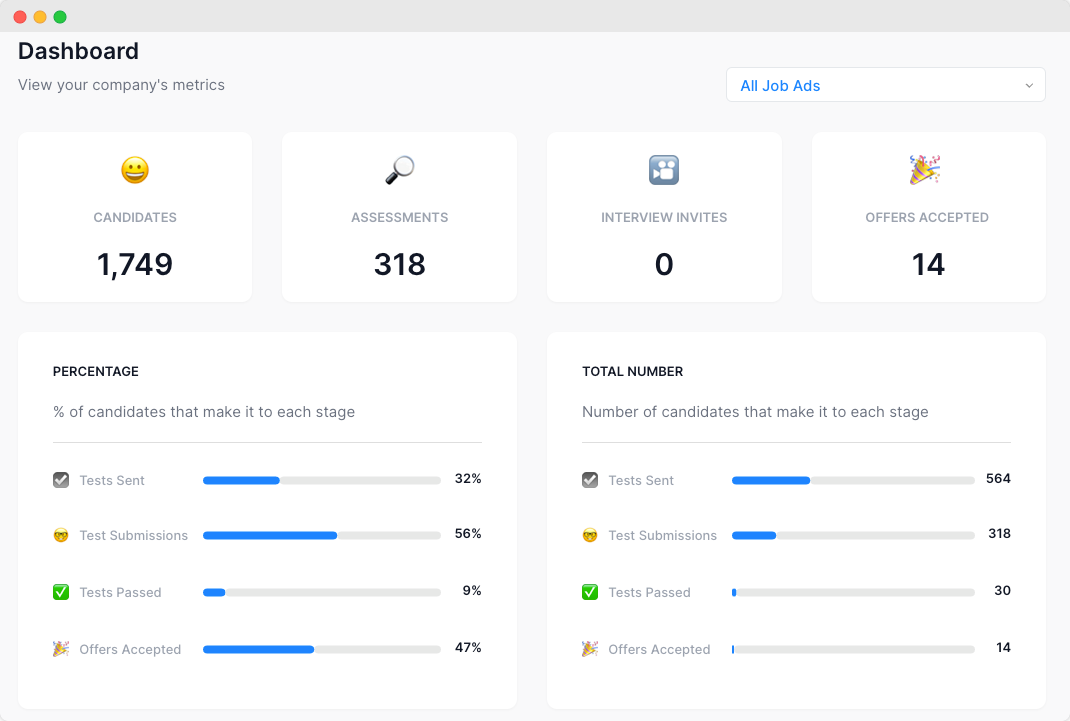The image size is (1070, 721).
Task: Click the Candidates count of 1,749
Action: click(x=134, y=264)
